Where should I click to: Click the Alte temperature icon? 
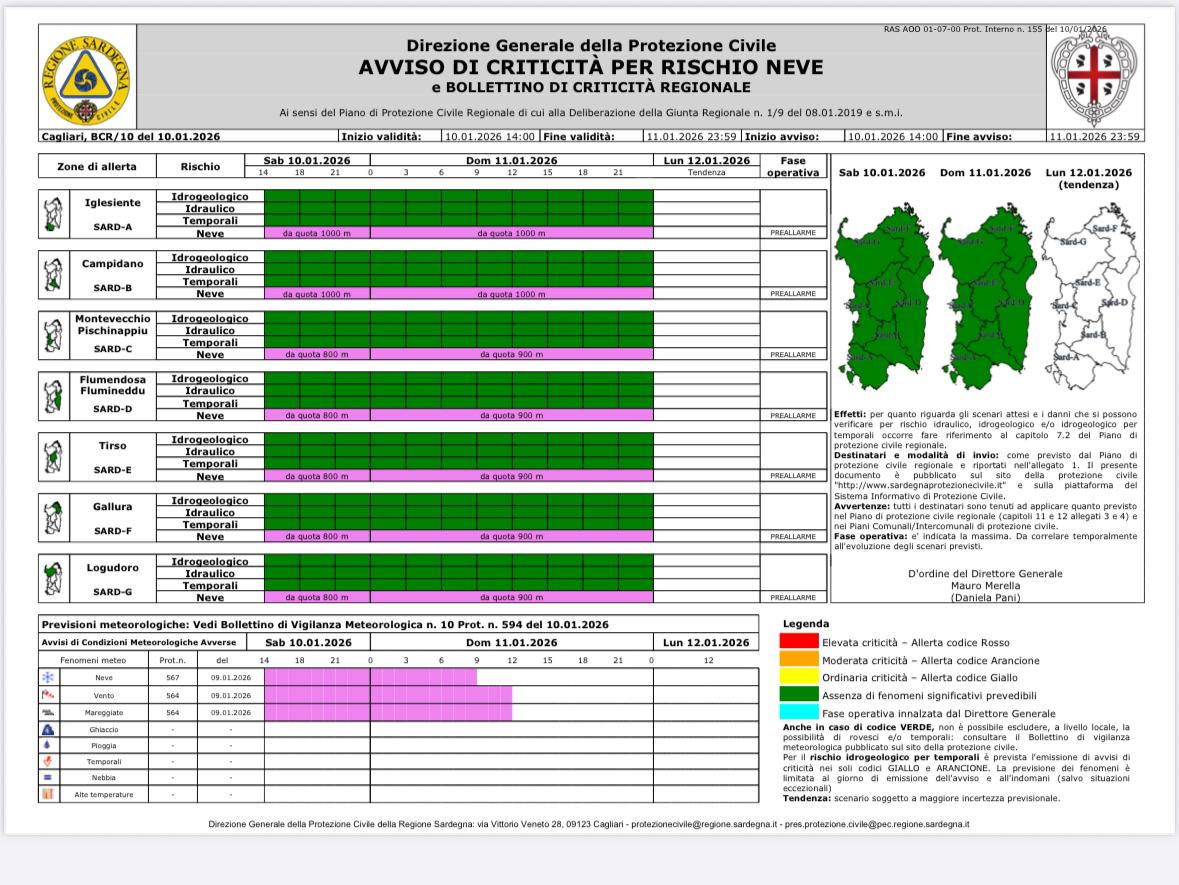coord(47,794)
